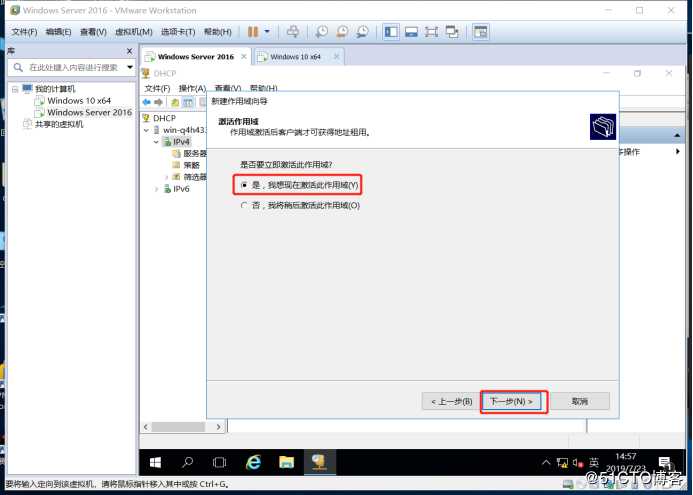Select Windows Server 2016 in the library
The height and width of the screenshot is (495, 693).
89,112
